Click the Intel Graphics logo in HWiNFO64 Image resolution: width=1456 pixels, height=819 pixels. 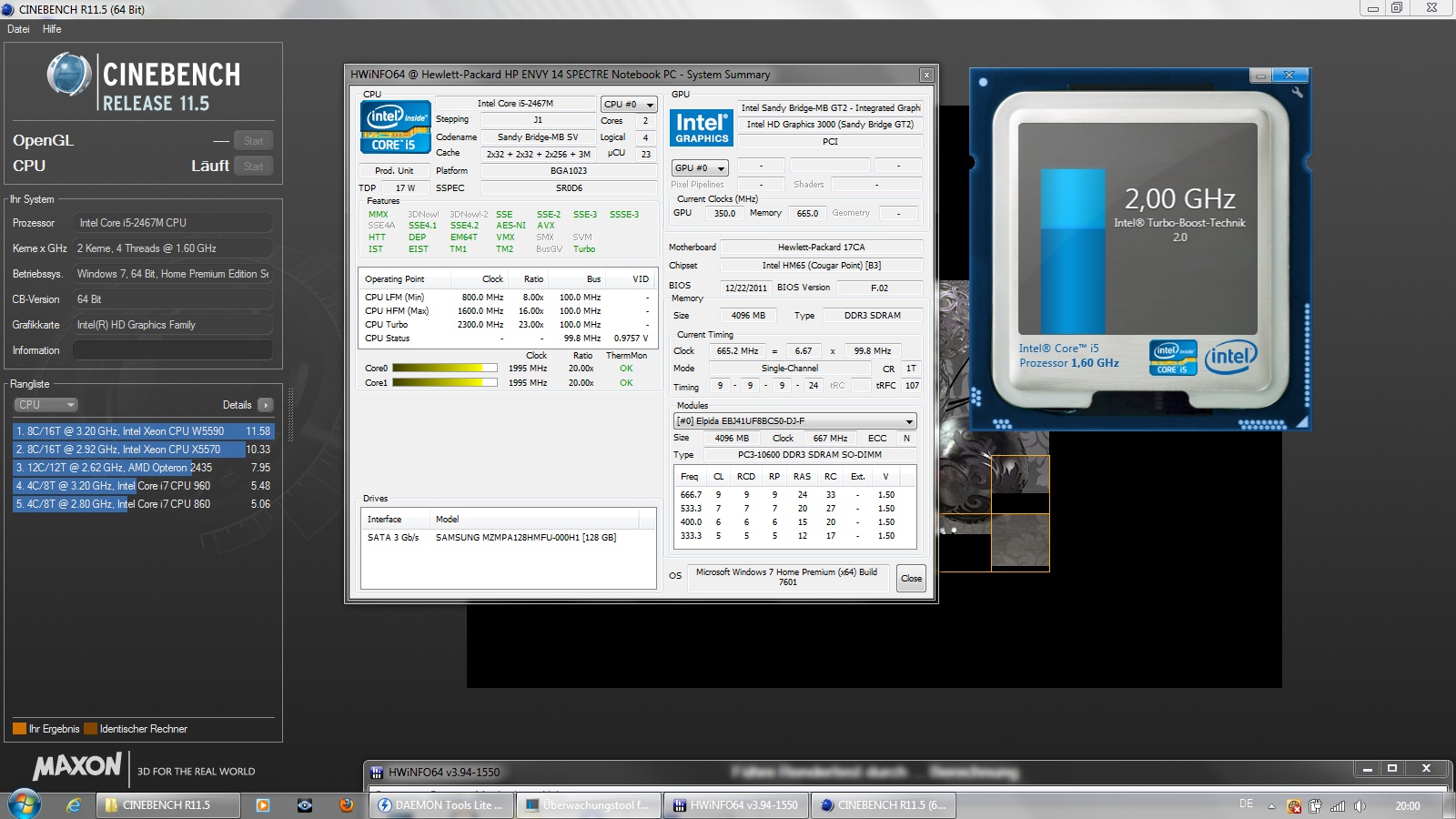point(702,127)
